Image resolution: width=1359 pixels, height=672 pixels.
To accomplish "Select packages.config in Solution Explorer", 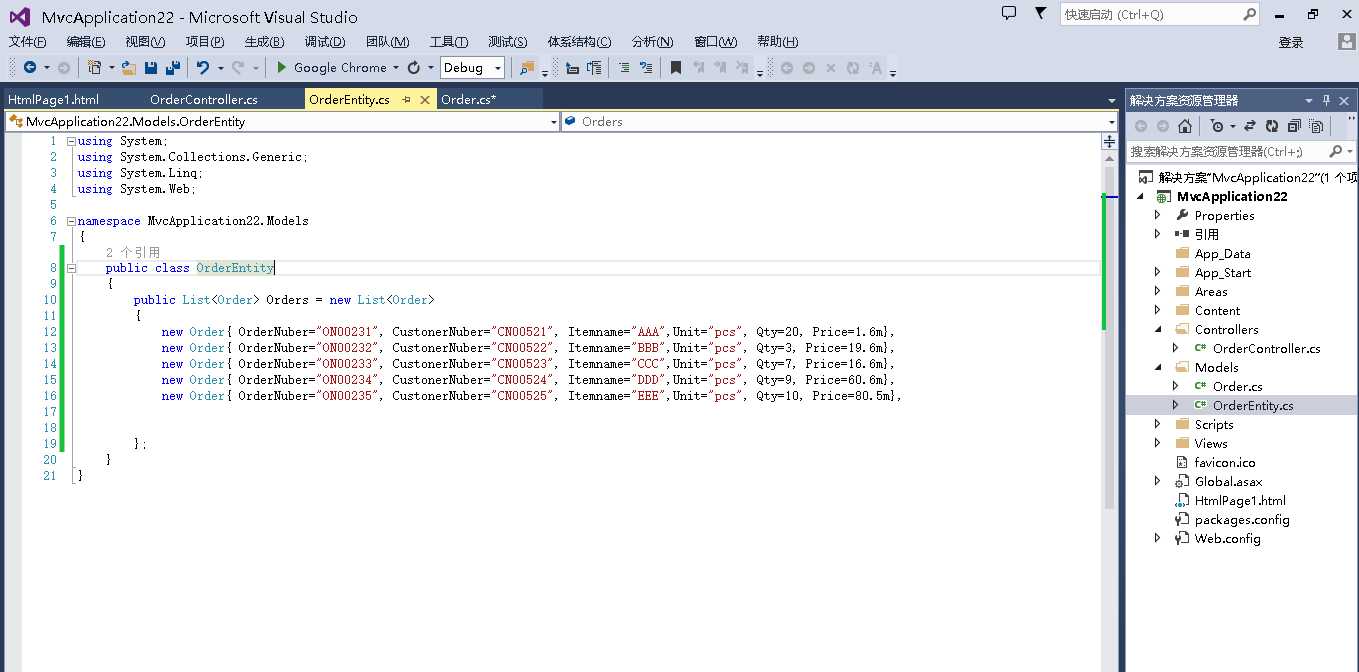I will [x=1242, y=519].
